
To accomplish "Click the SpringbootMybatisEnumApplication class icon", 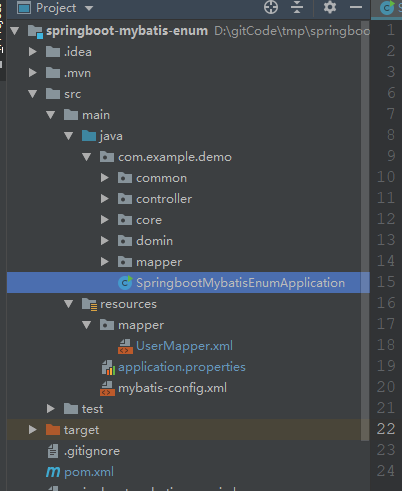I will tap(125, 283).
